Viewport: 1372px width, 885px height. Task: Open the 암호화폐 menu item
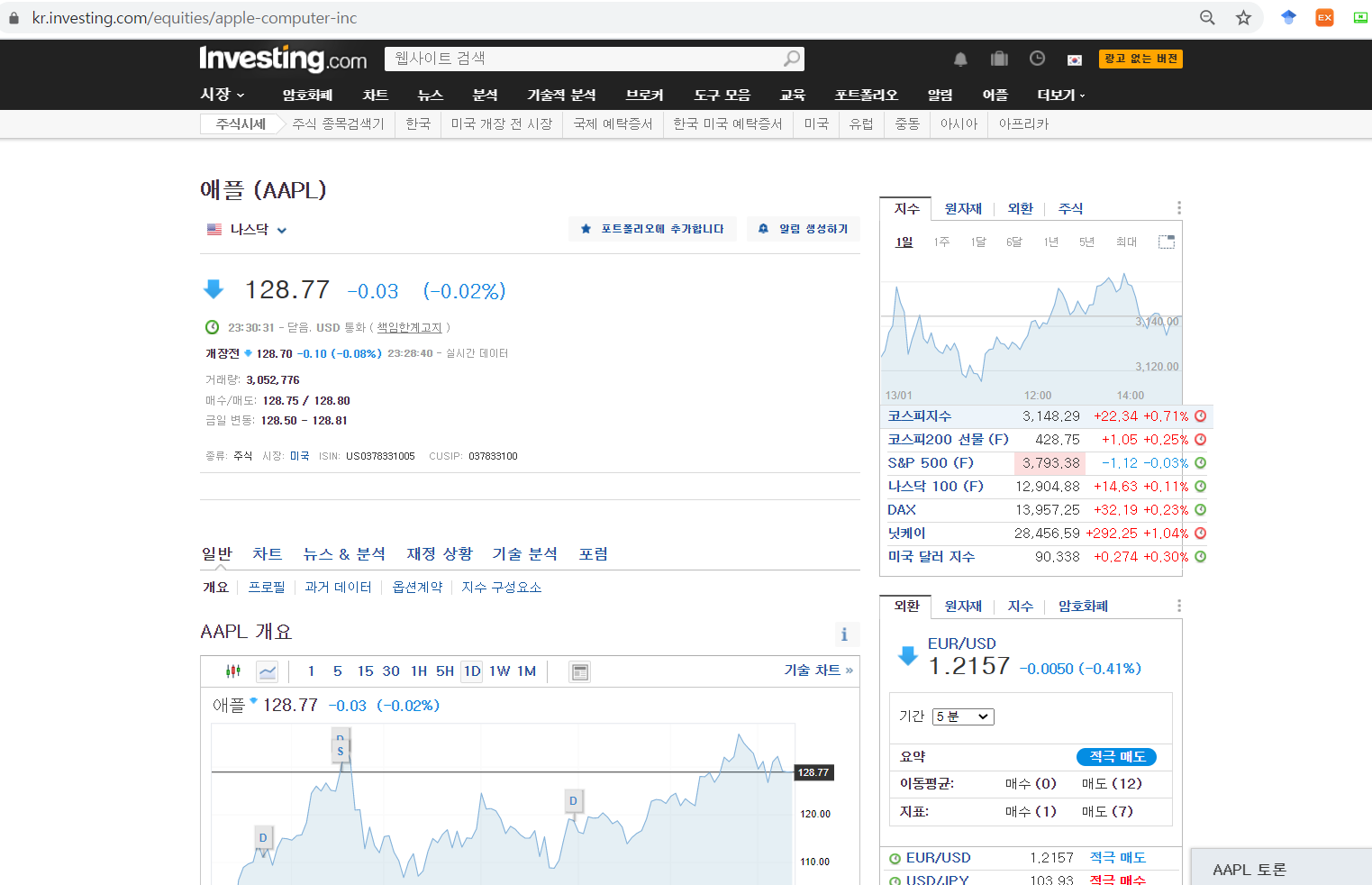point(307,95)
